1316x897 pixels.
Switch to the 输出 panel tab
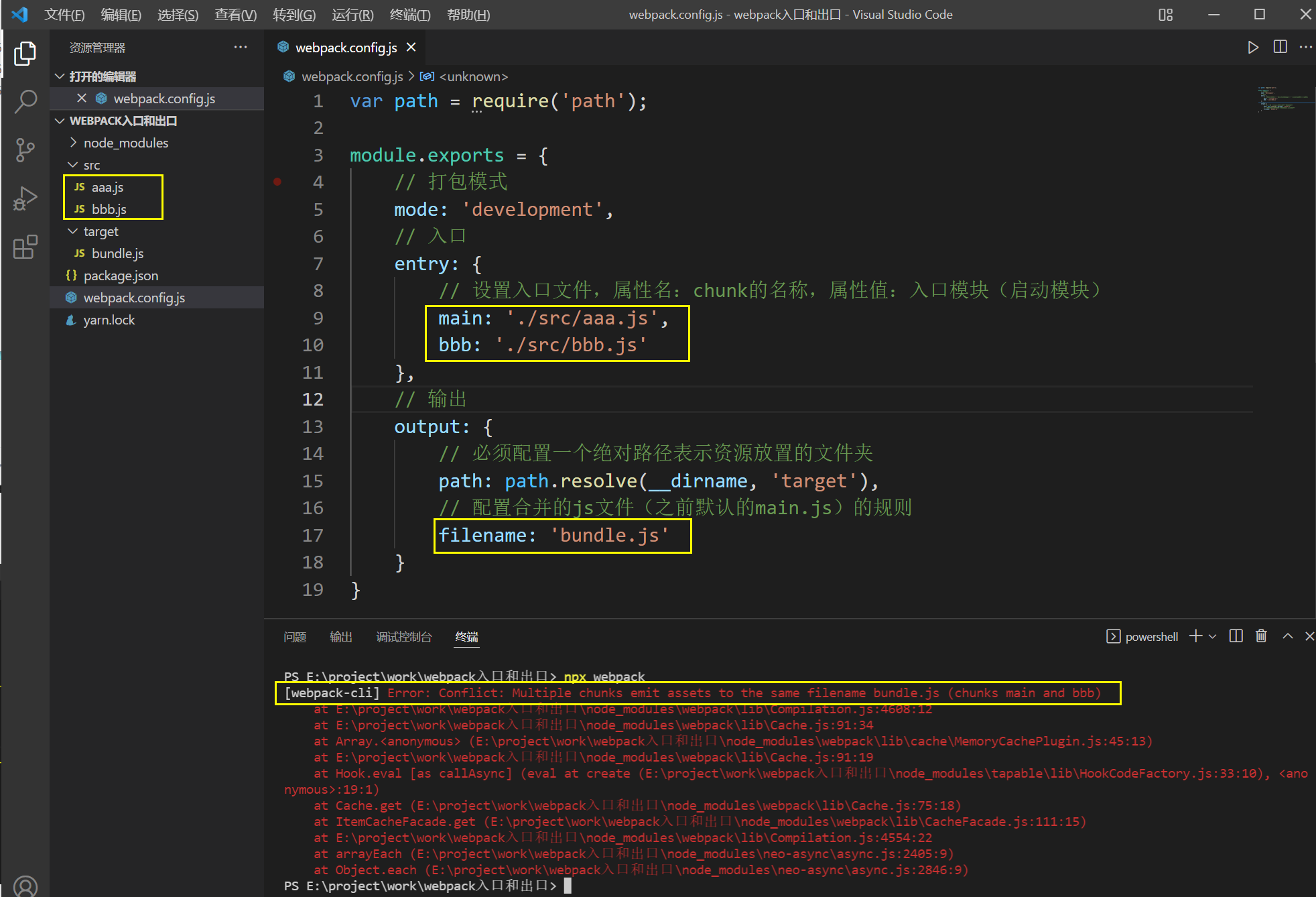tap(341, 637)
